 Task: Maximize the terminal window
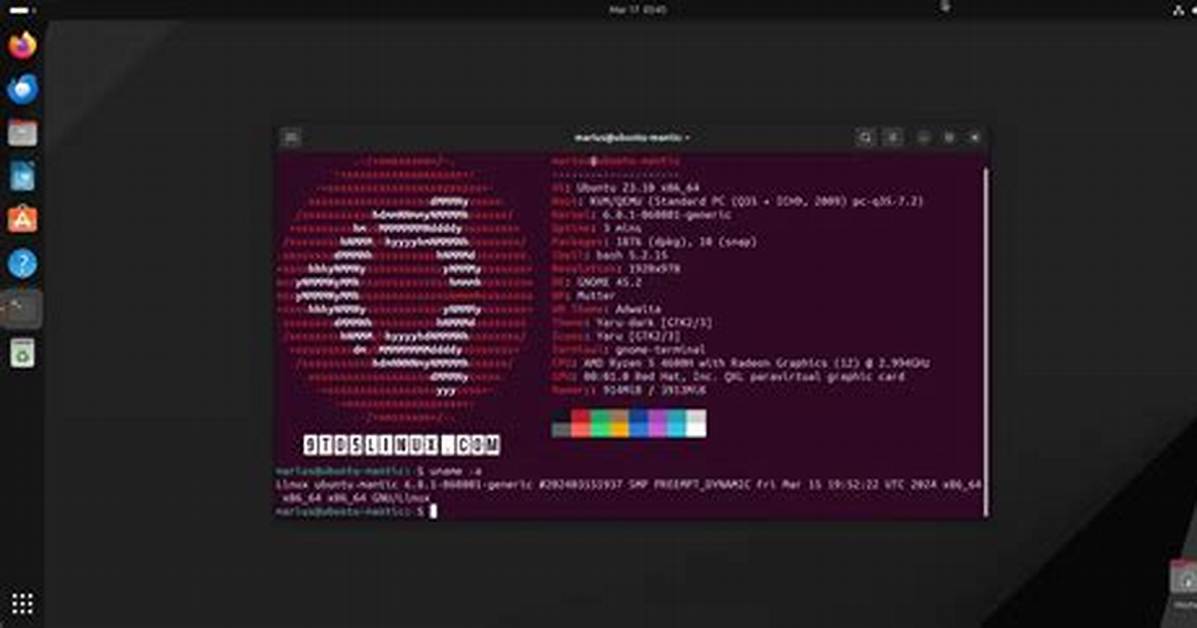pos(949,137)
